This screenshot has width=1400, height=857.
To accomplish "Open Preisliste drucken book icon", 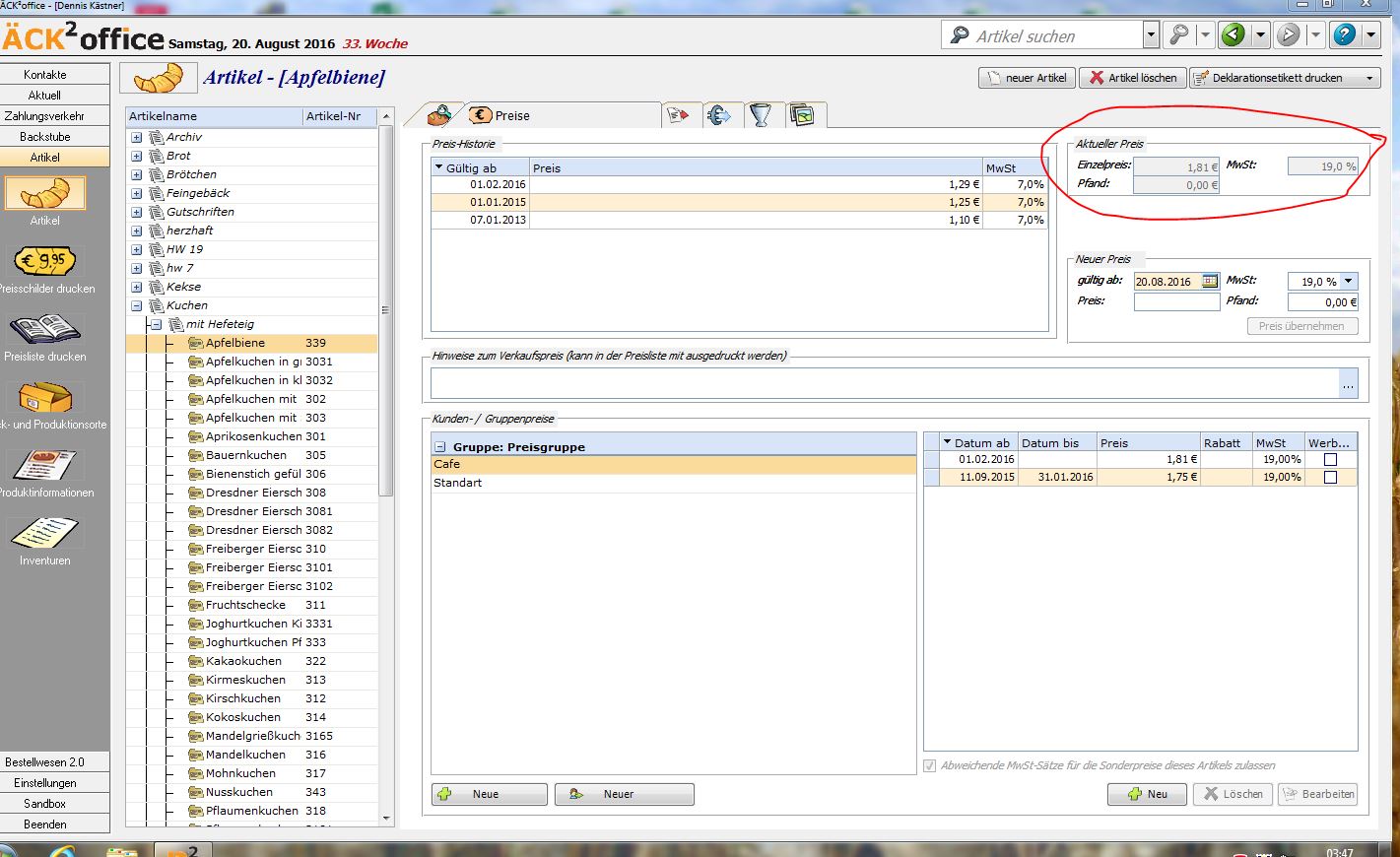I will pyautogui.click(x=44, y=329).
